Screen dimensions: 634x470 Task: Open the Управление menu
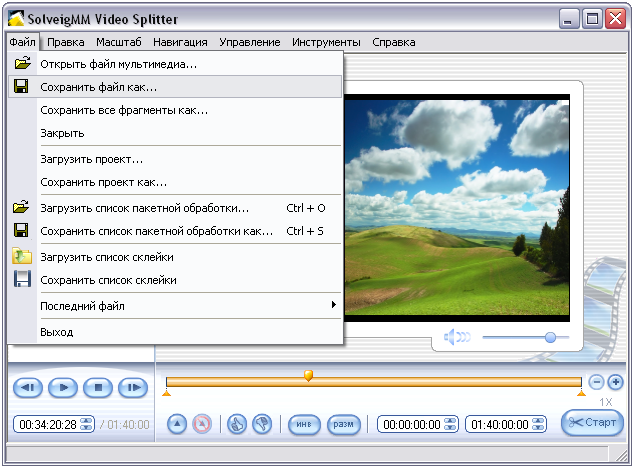(x=250, y=42)
